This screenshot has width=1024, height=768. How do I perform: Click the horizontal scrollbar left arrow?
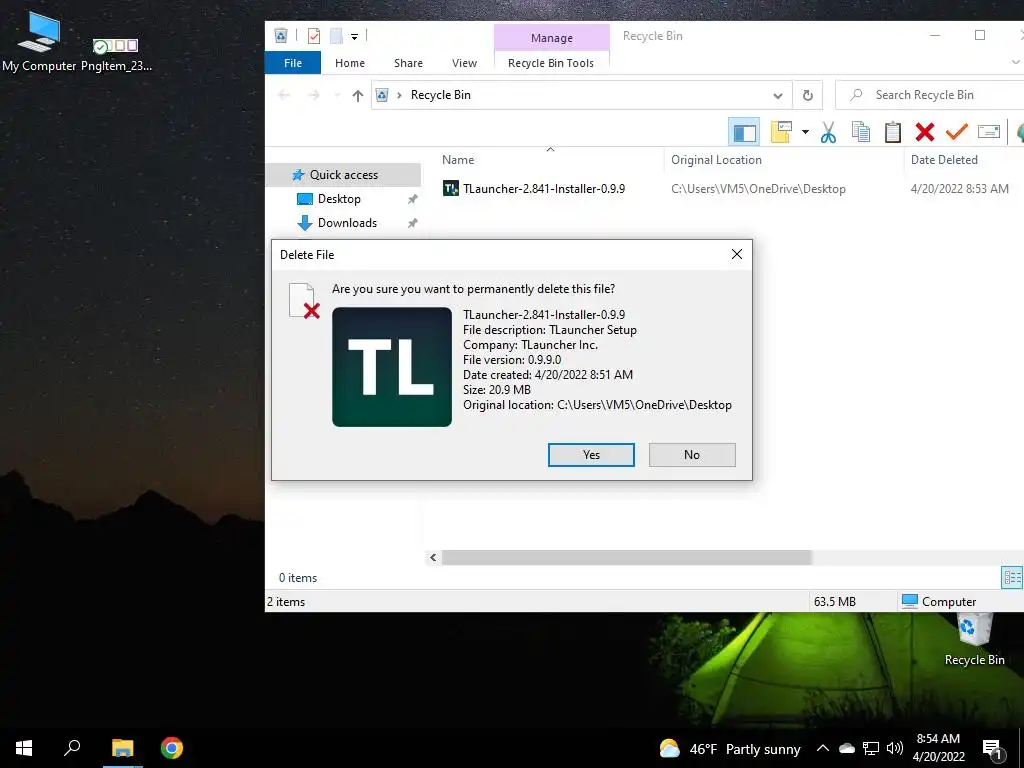433,558
